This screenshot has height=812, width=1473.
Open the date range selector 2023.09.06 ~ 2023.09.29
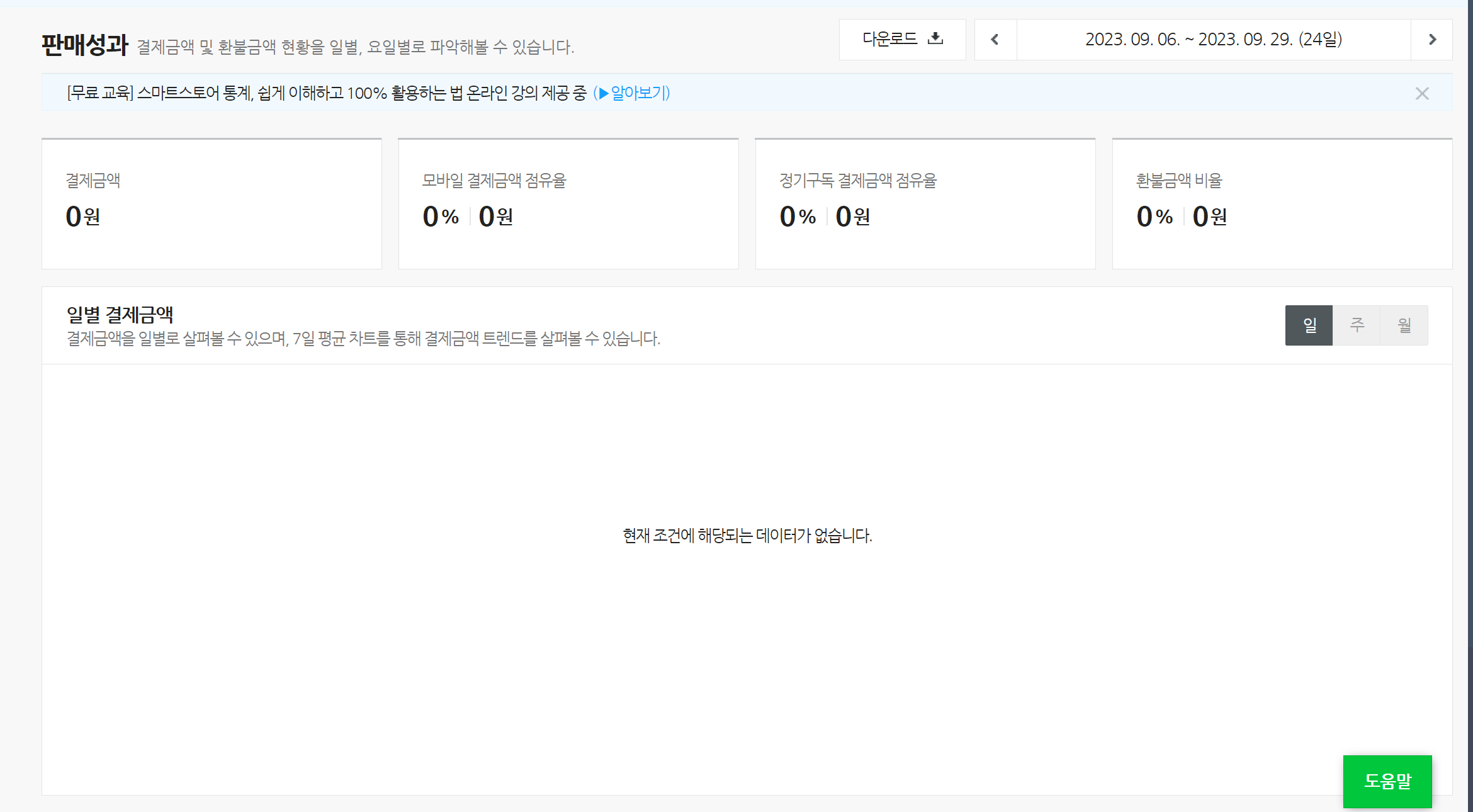(x=1213, y=38)
